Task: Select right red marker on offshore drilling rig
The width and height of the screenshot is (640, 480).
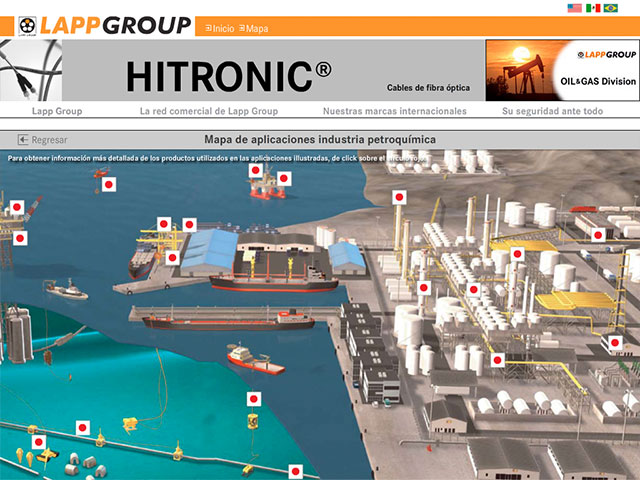Action: 284,178
